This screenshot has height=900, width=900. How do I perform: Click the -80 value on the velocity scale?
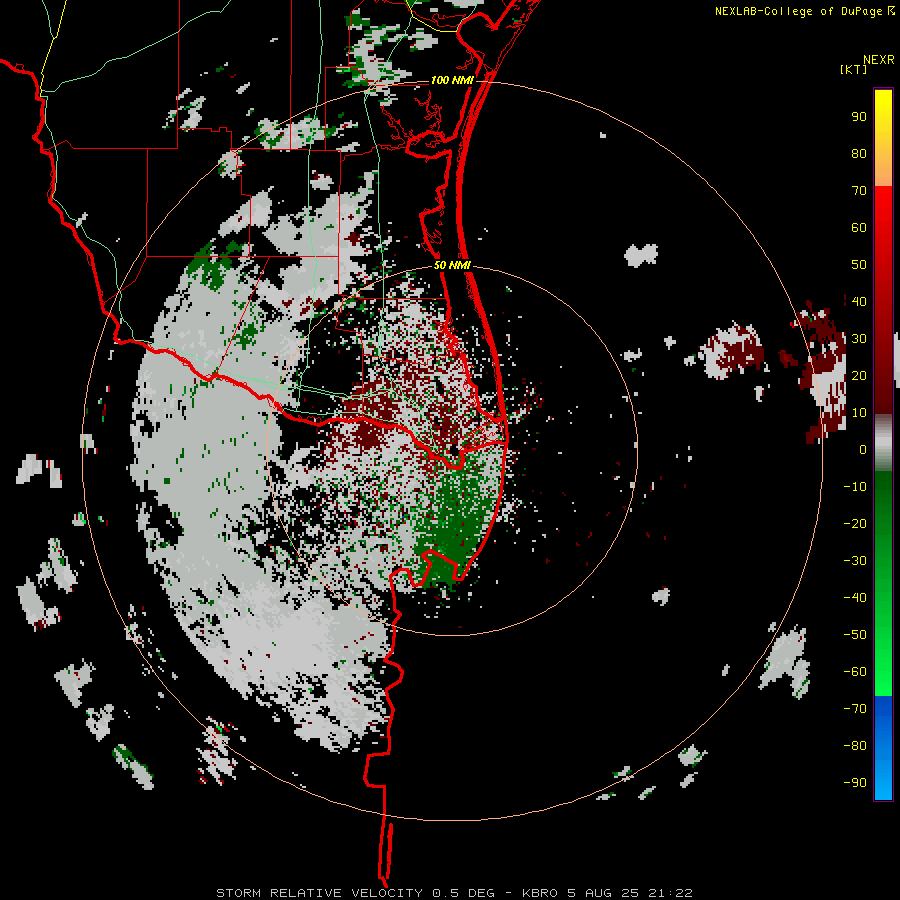tap(855, 746)
